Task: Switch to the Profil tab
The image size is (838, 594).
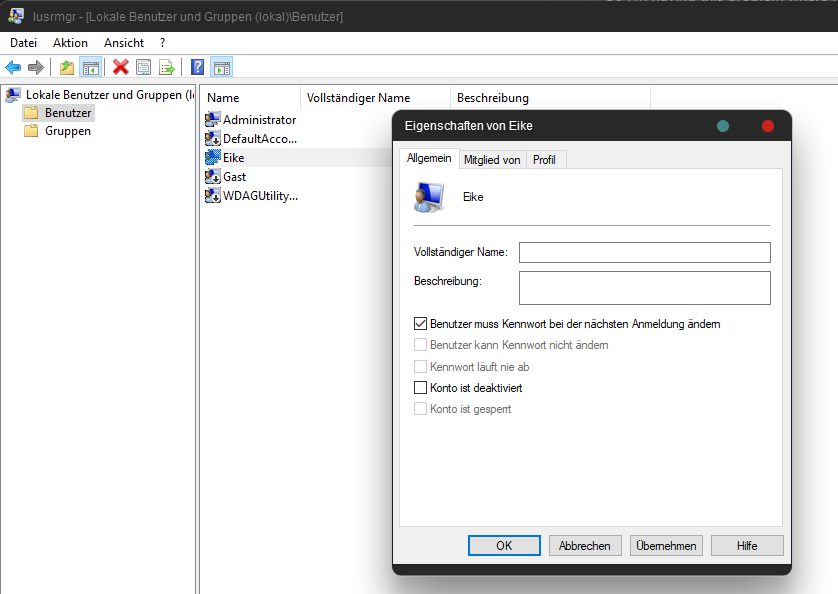Action: [544, 160]
